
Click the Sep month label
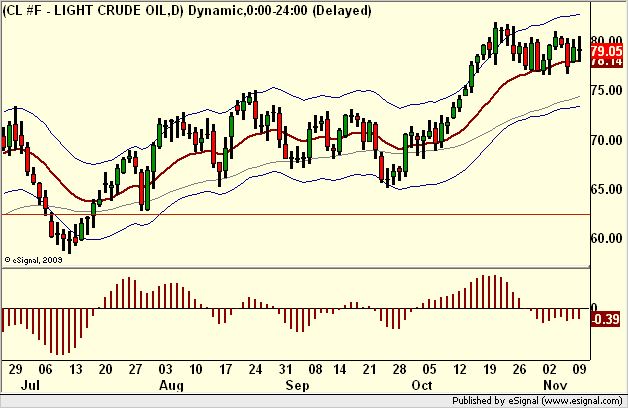[297, 385]
